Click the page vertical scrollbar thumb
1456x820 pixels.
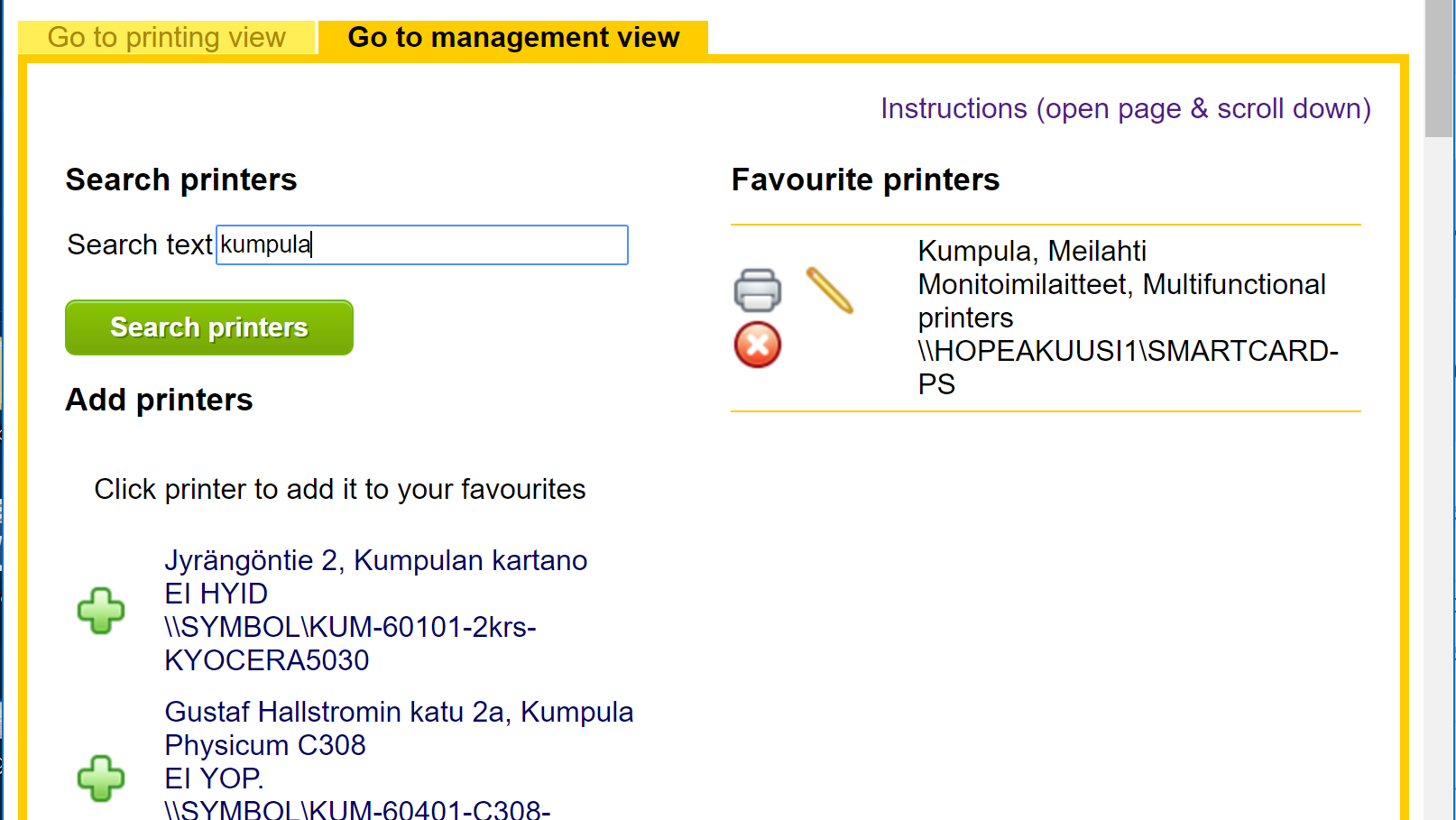[1439, 69]
